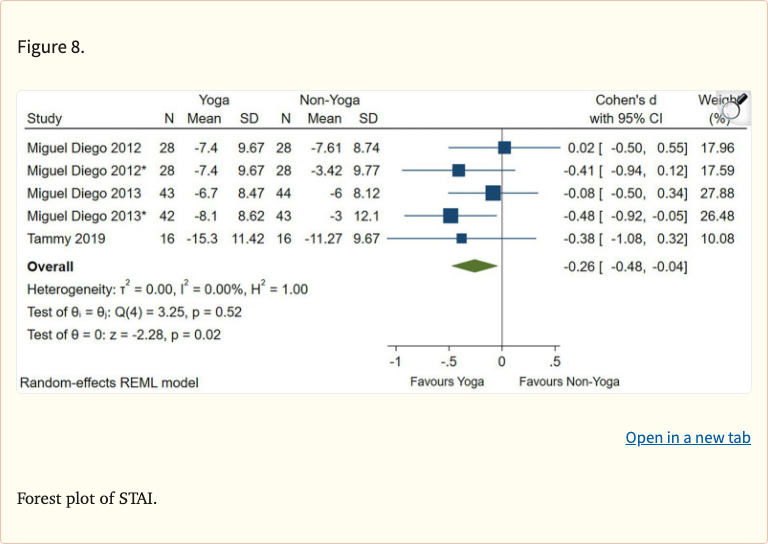Click the Miguel Diego 2013* square marker
Image resolution: width=768 pixels, height=544 pixels.
click(450, 215)
